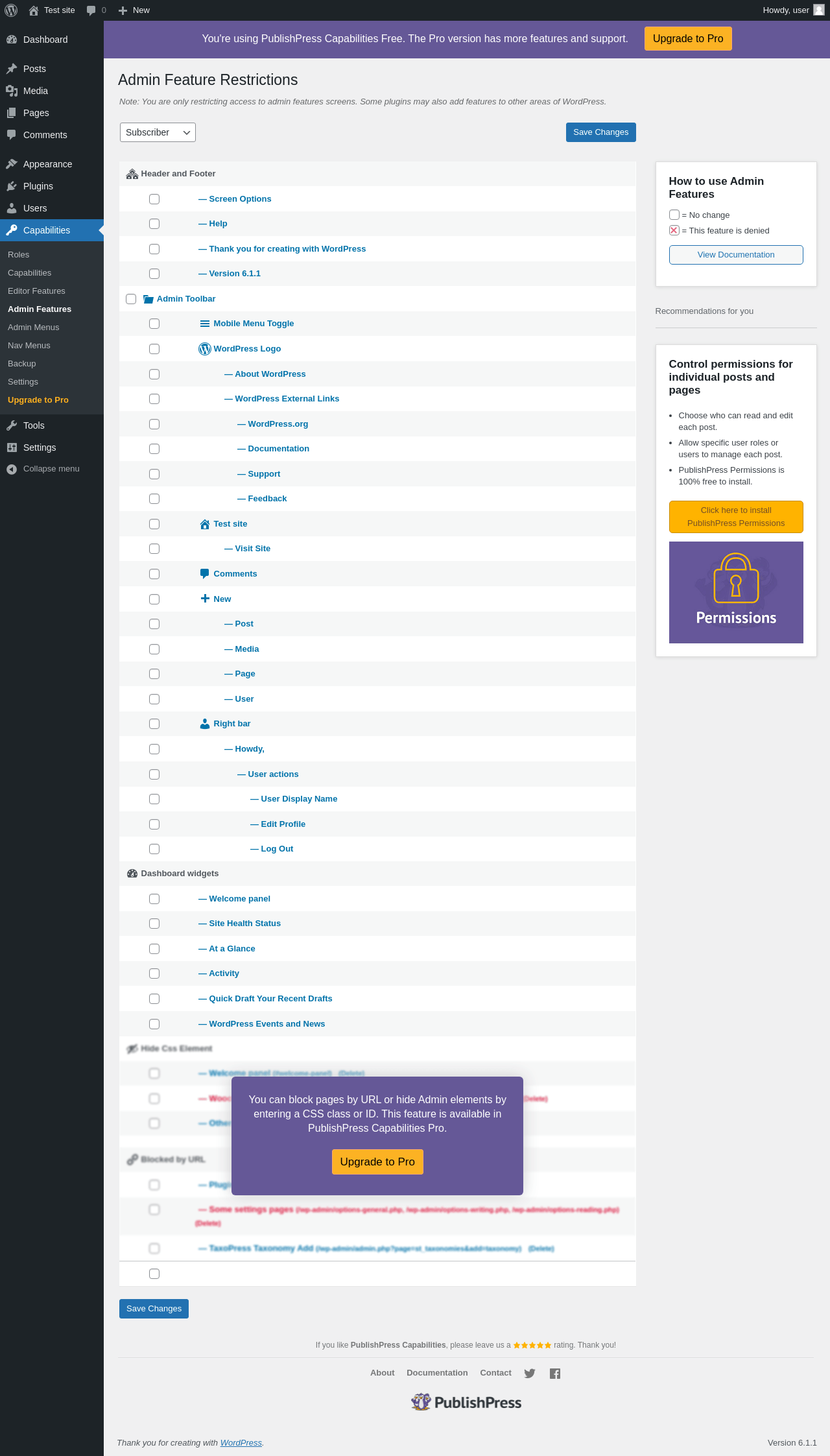Open the WordPress link in footer
This screenshot has width=830, height=1456.
tap(241, 1443)
